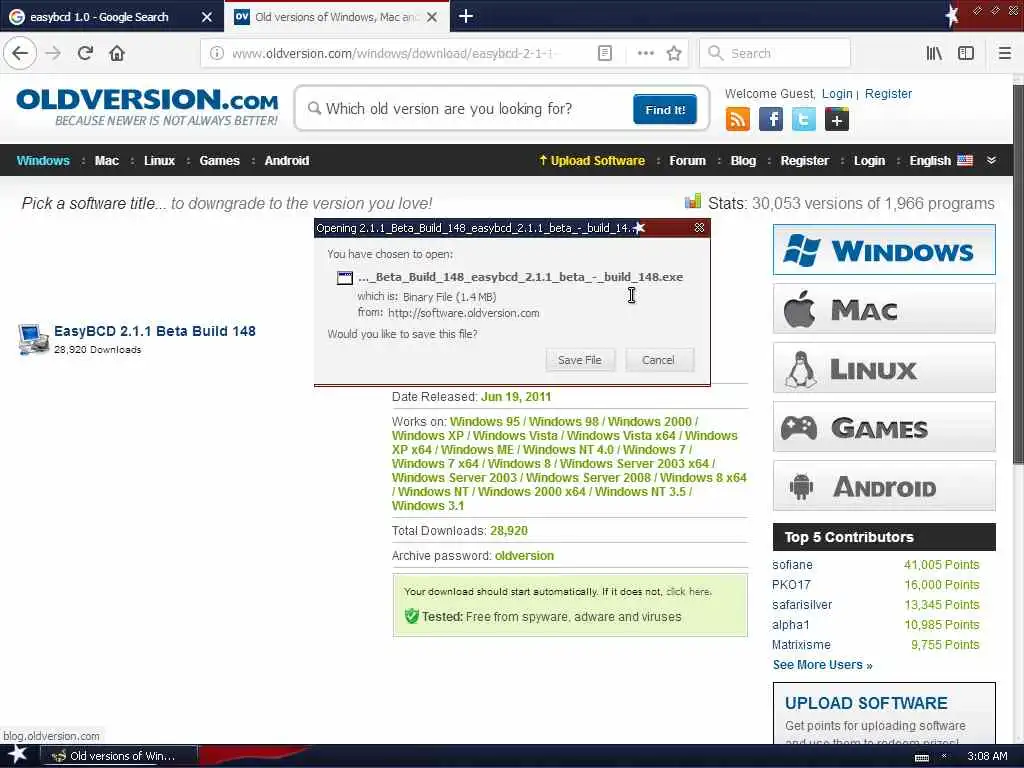This screenshot has width=1024, height=768.
Task: Click the Google Plus share icon
Action: [x=837, y=120]
